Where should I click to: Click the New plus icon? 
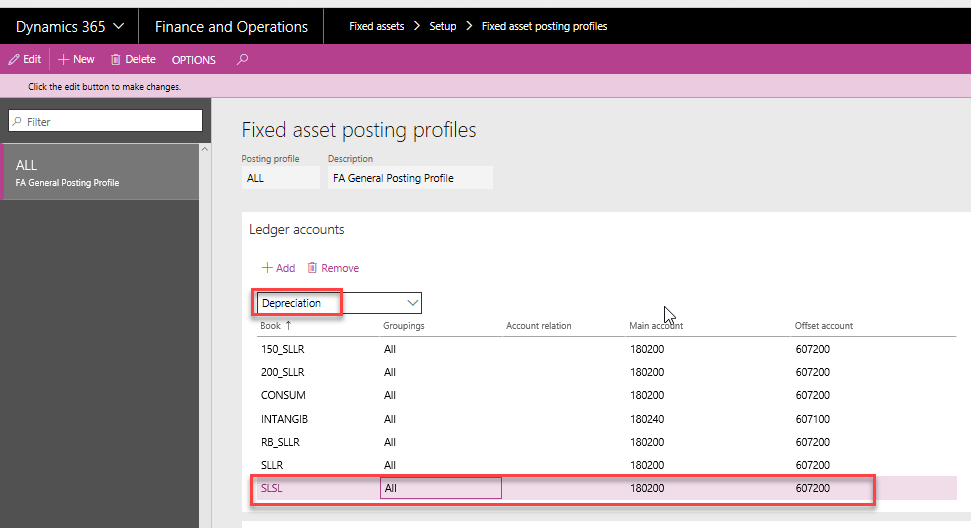click(64, 60)
